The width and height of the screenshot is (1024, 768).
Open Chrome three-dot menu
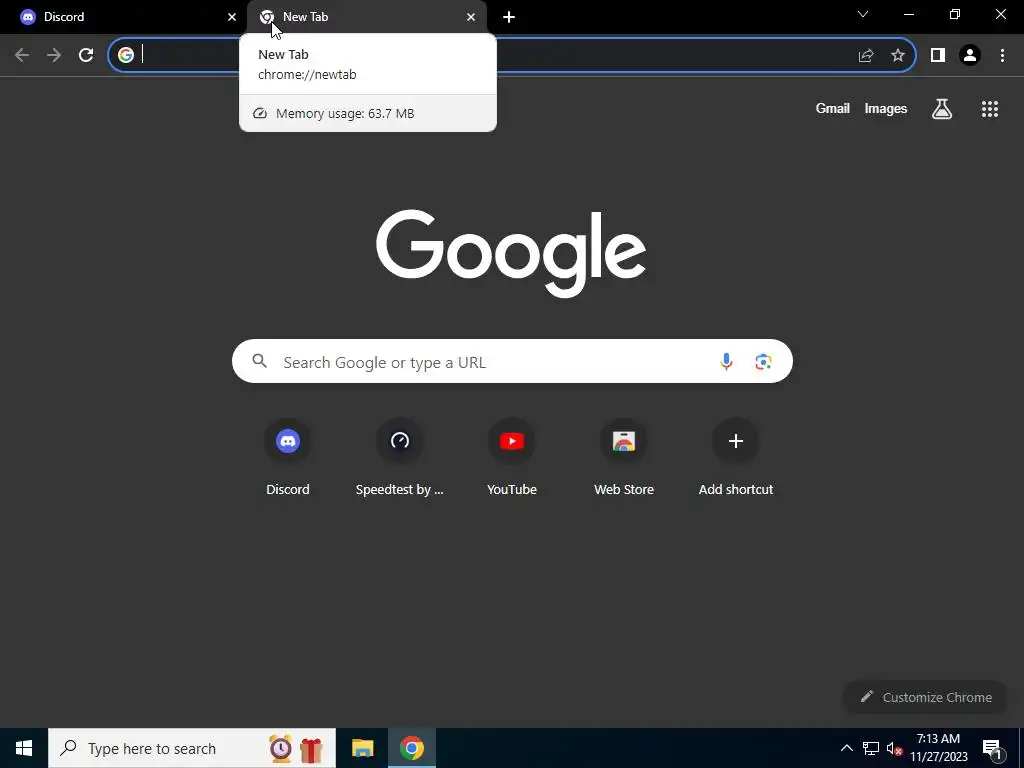click(1002, 55)
